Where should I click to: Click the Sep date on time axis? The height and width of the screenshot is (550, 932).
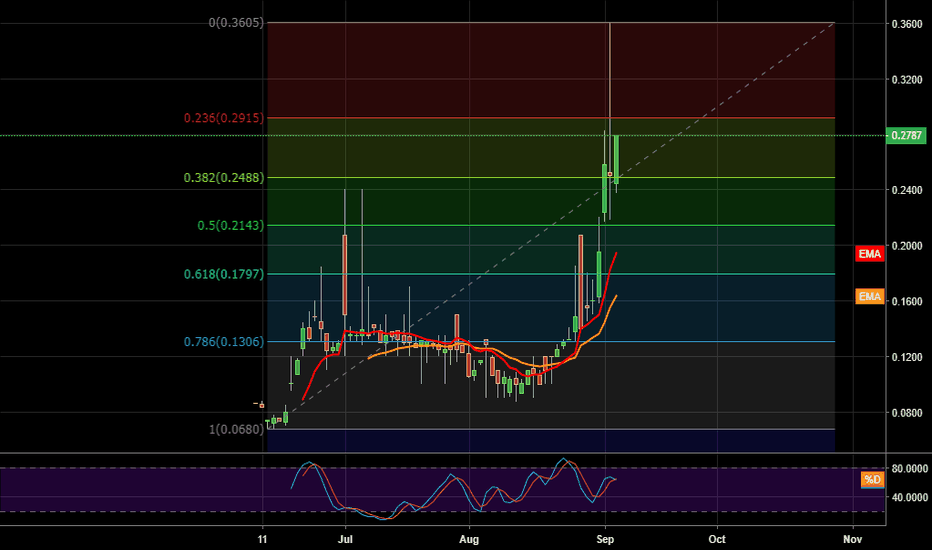pos(605,539)
